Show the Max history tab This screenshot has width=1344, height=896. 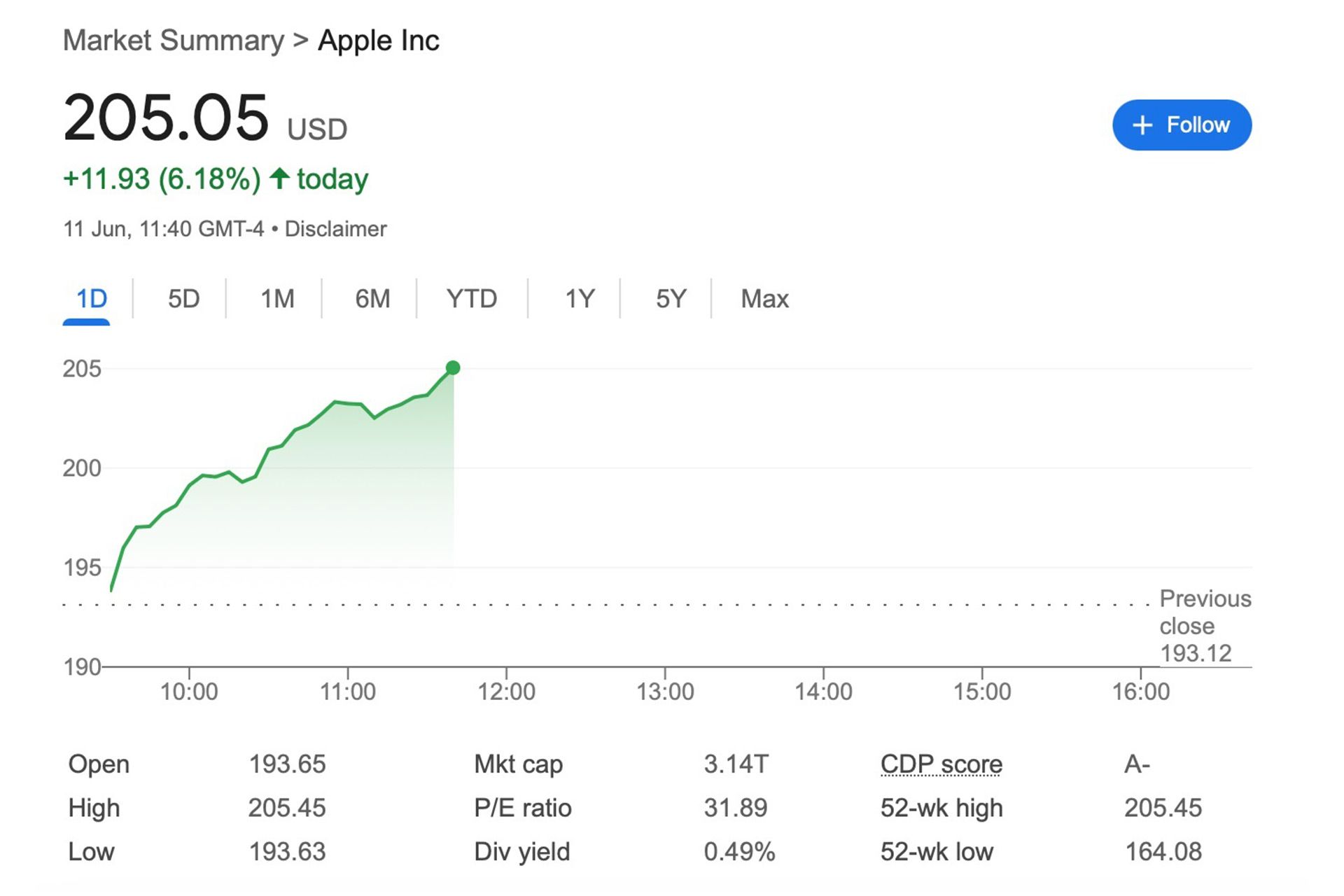pyautogui.click(x=764, y=299)
